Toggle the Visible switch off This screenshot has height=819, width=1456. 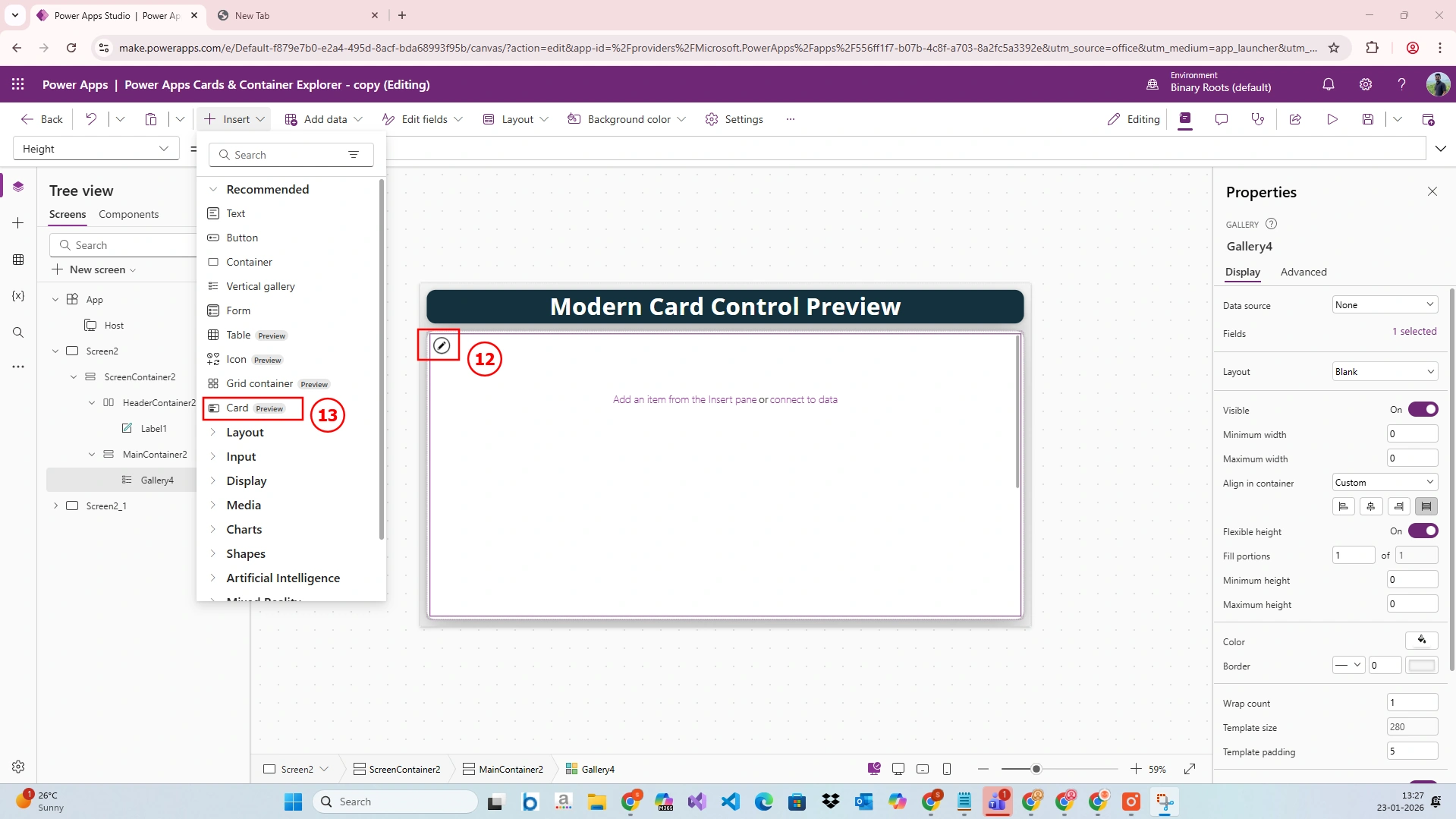click(1423, 410)
